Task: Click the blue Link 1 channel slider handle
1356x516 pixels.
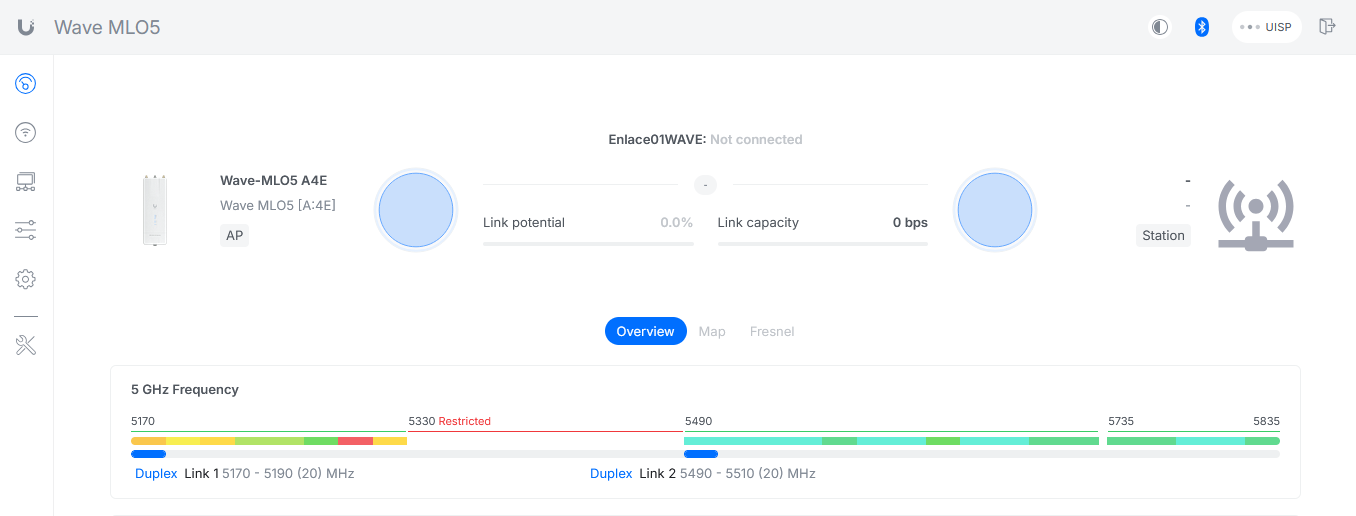Action: 148,454
